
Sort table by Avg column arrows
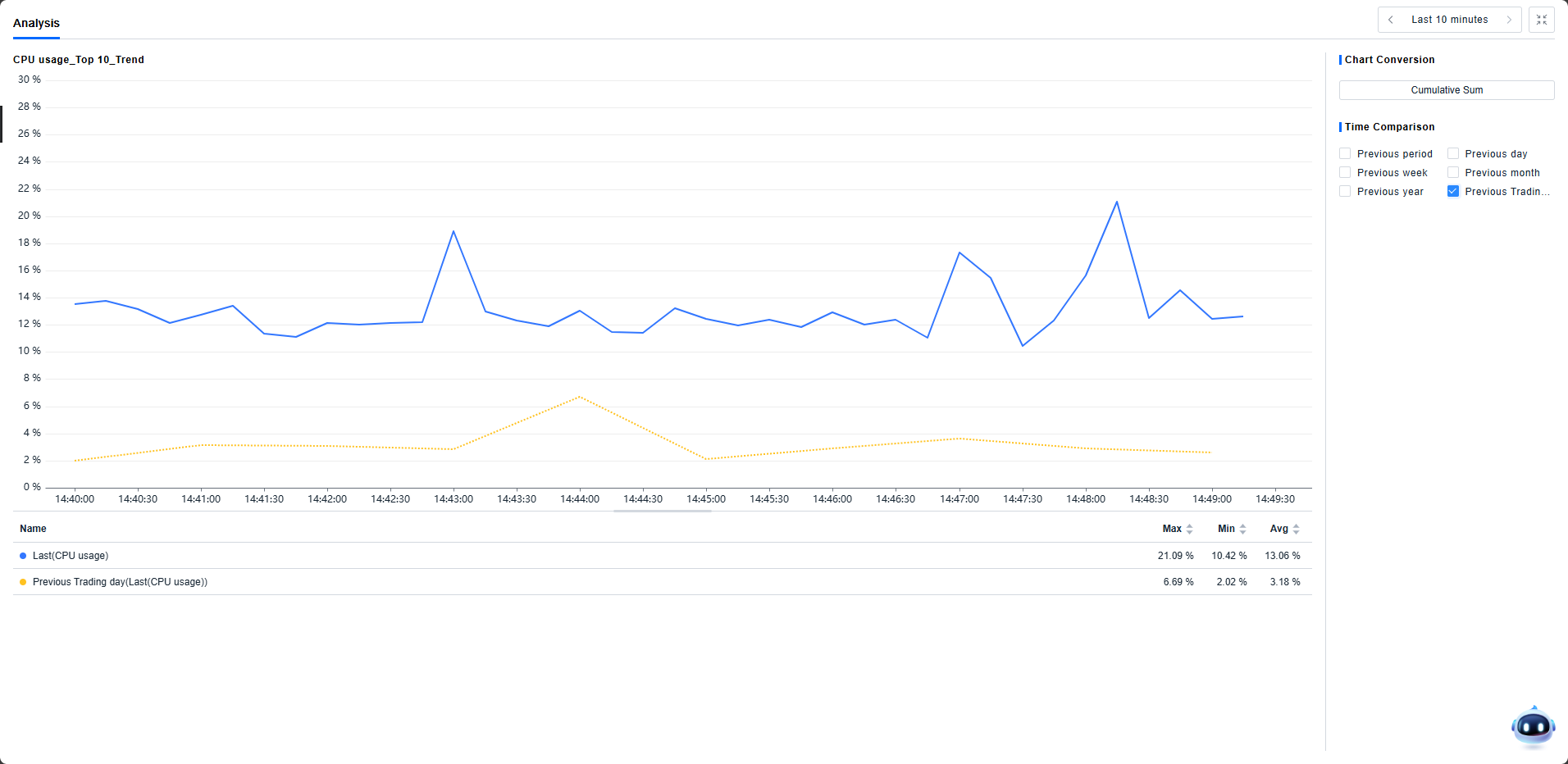point(1296,530)
